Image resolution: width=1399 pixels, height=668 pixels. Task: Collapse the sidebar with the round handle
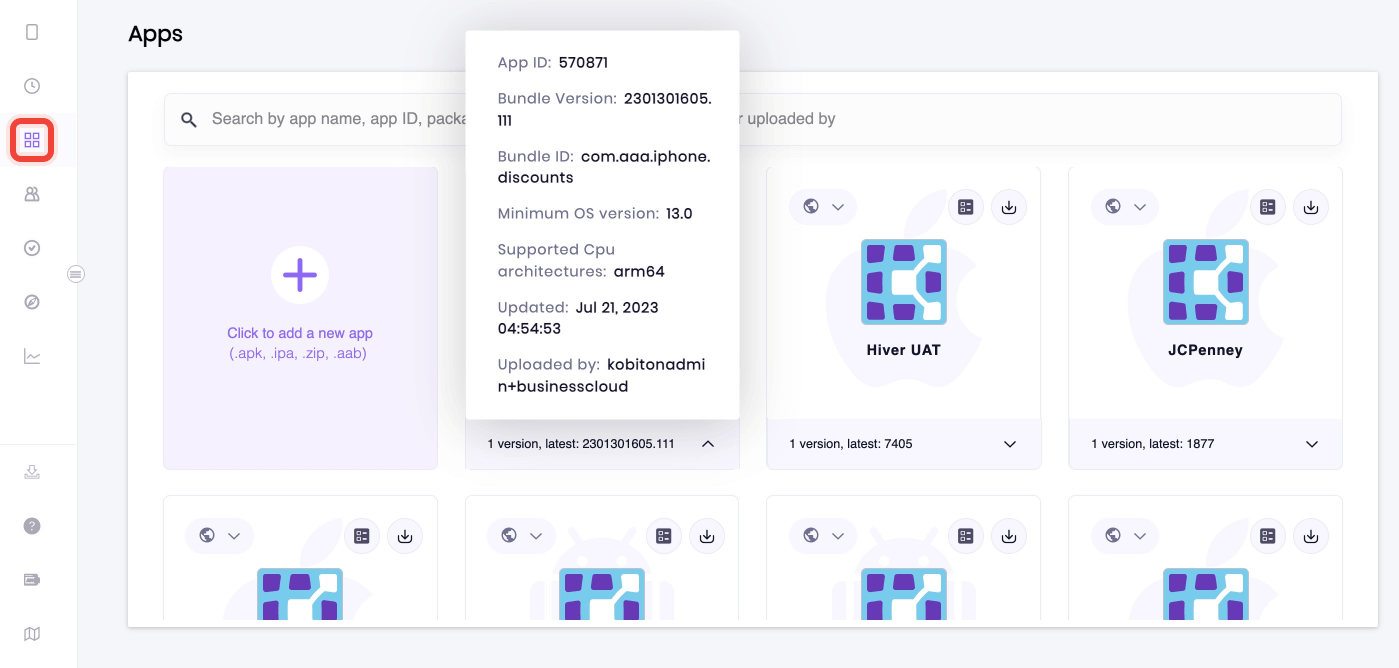point(75,274)
